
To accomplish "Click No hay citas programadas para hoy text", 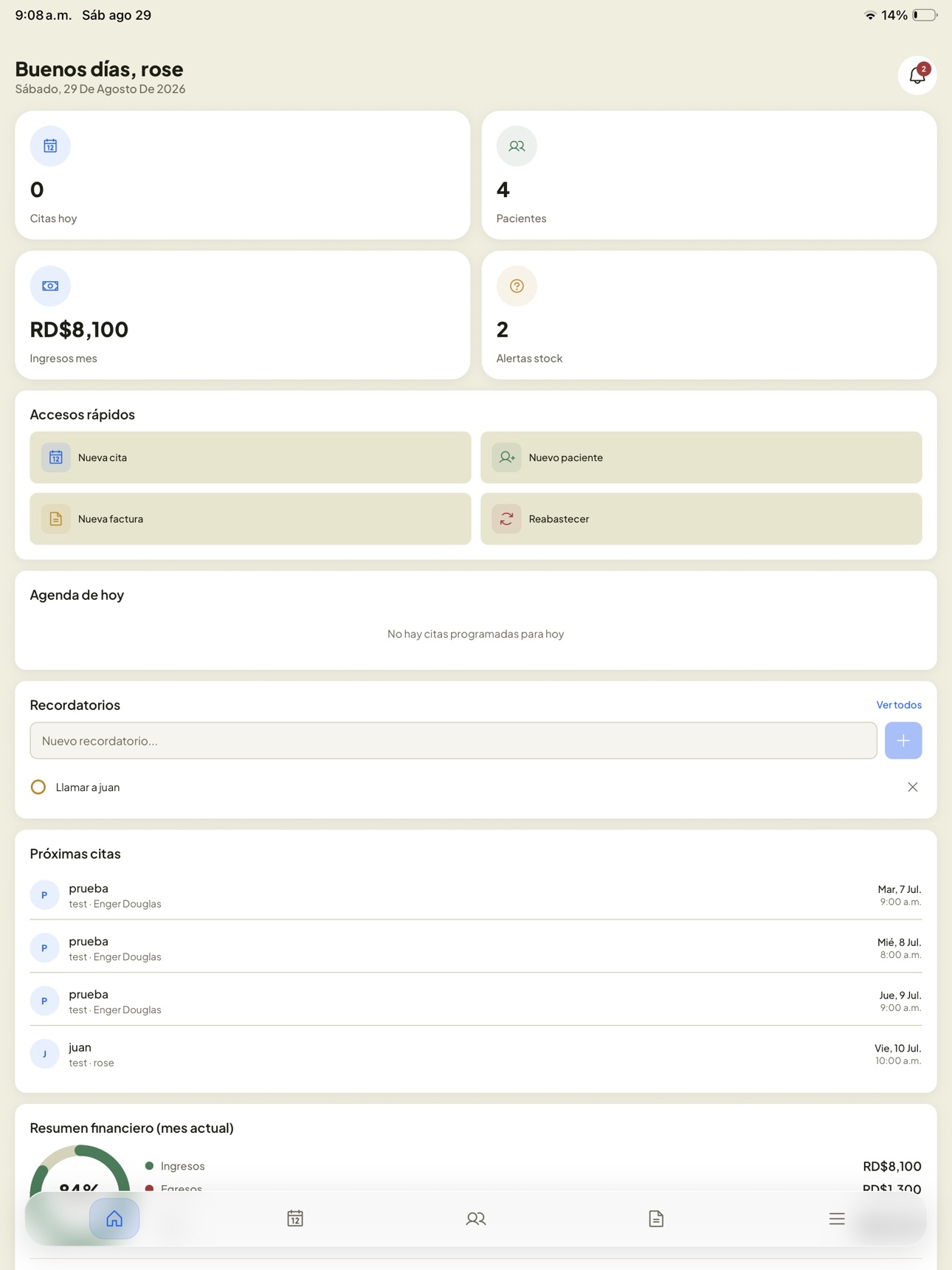I will pyautogui.click(x=476, y=634).
